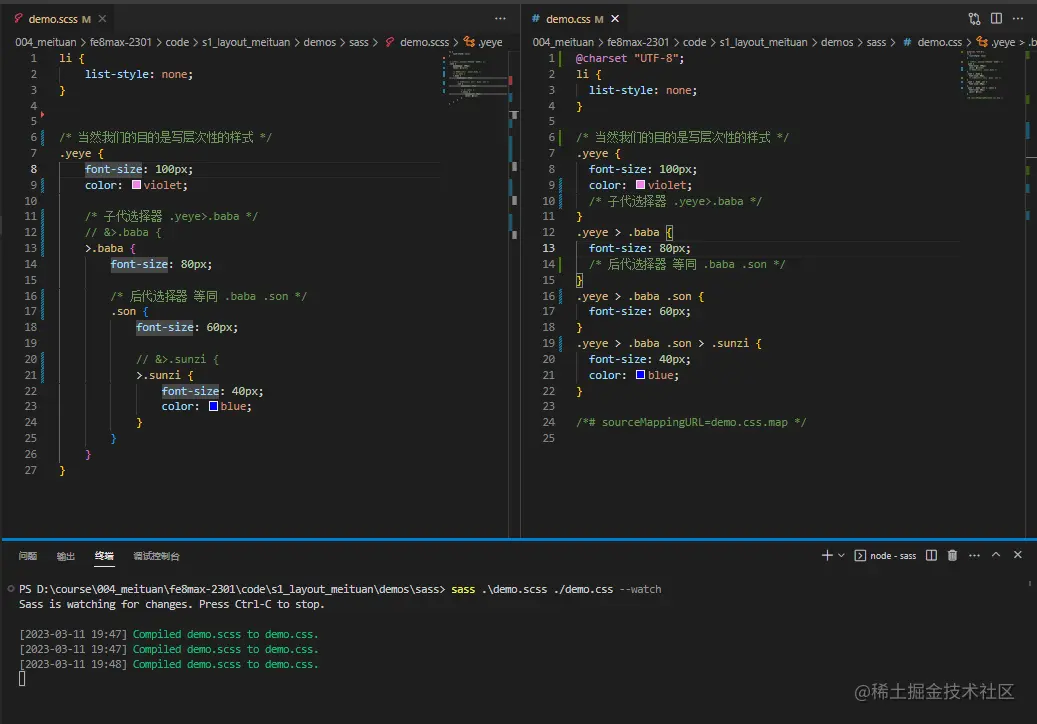Open the 调试控制台 panel tab
This screenshot has height=724, width=1037.
pyautogui.click(x=156, y=556)
